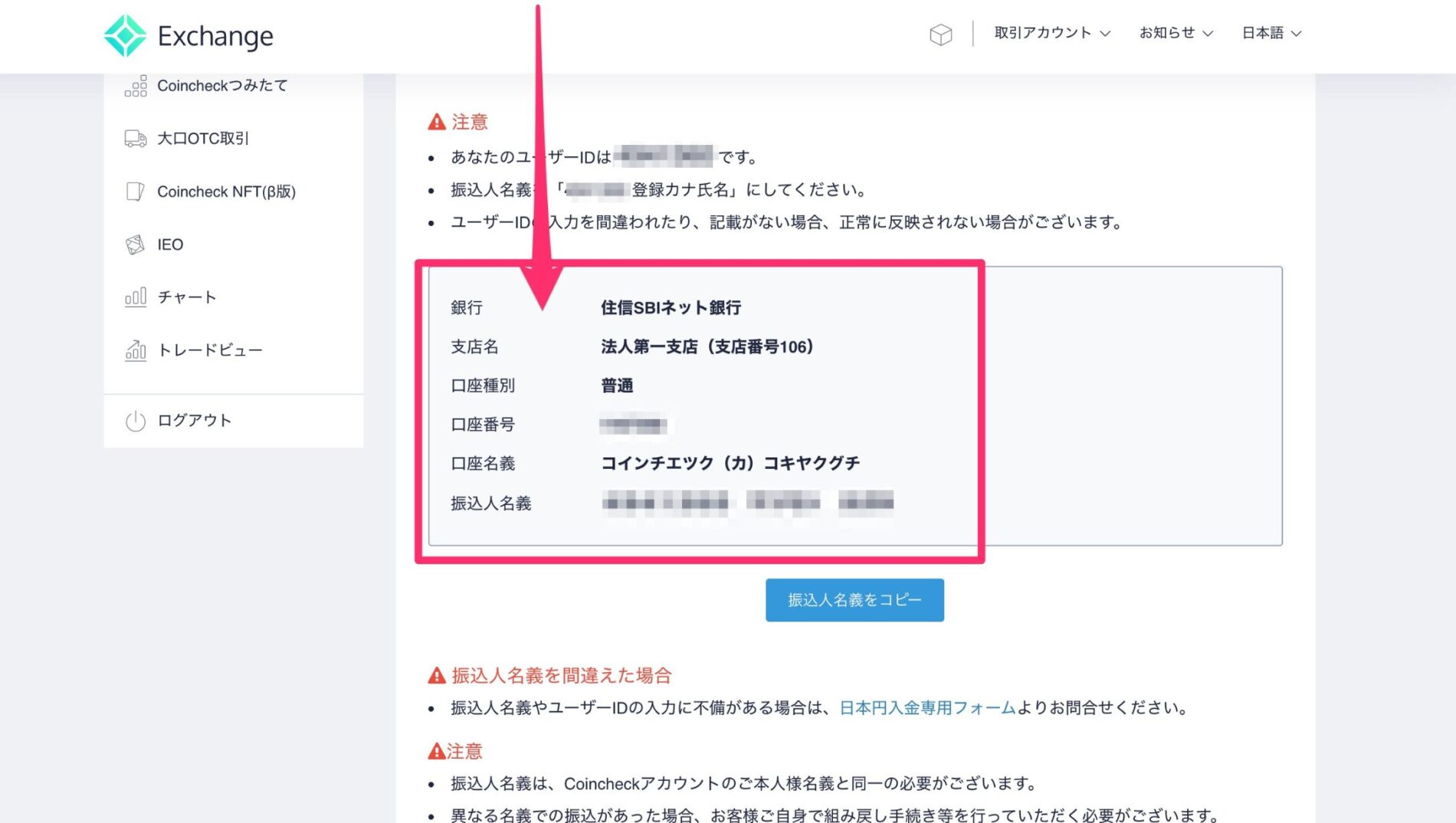Click the red warning icon beside 注意 at top
The height and width of the screenshot is (823, 1456).
pyautogui.click(x=437, y=122)
